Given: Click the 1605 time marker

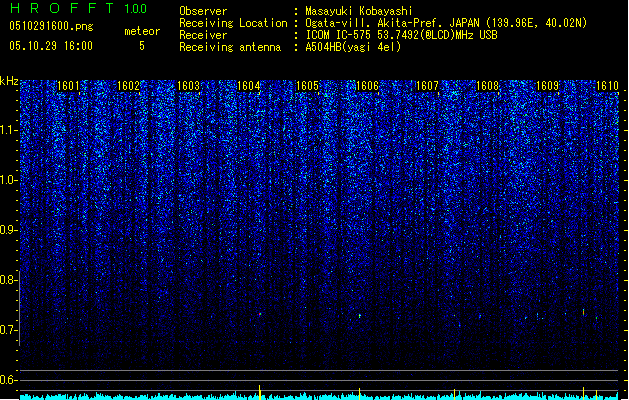Looking at the screenshot, I should [307, 86].
